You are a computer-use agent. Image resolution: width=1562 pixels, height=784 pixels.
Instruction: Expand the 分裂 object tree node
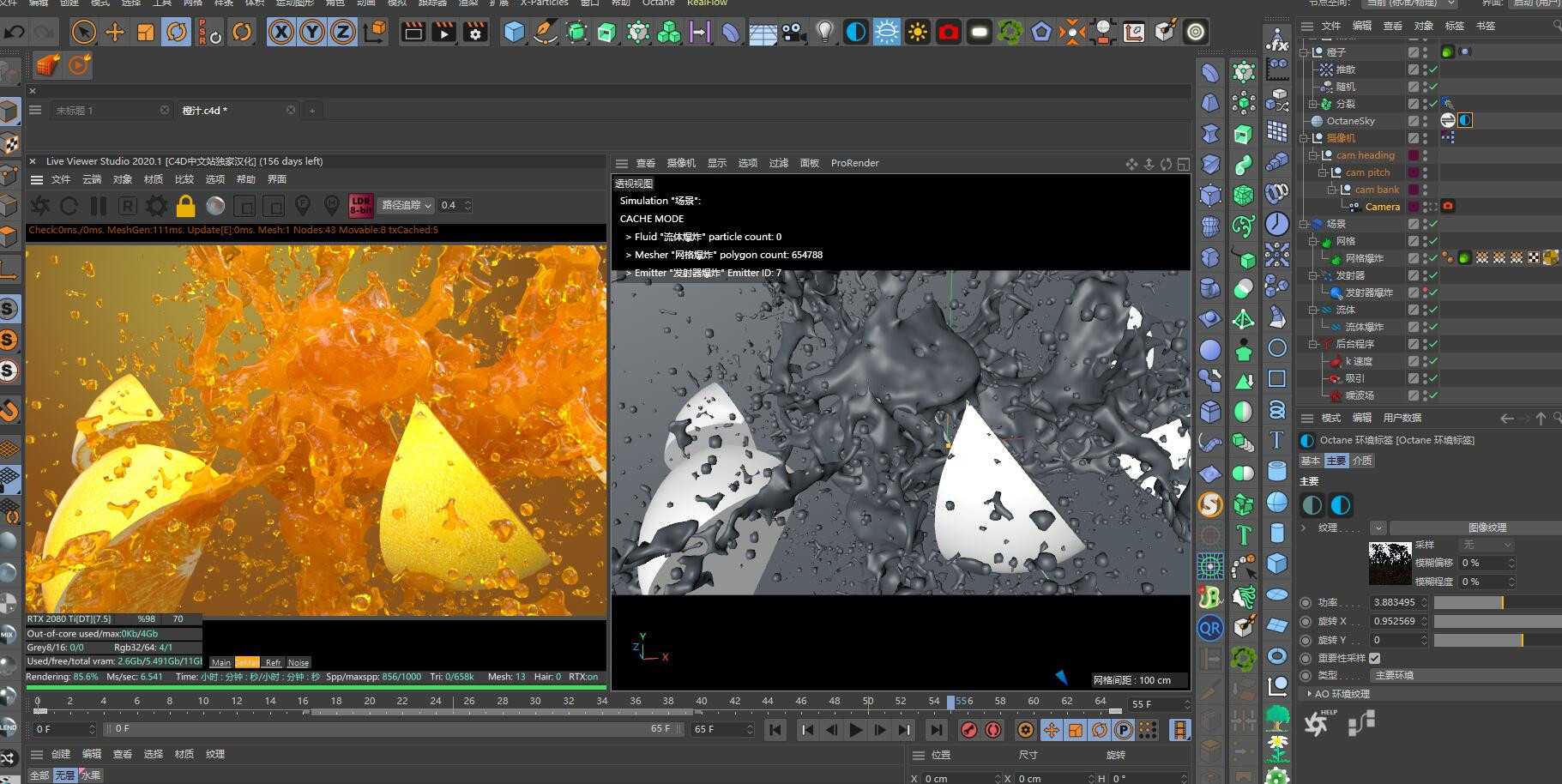(1313, 104)
